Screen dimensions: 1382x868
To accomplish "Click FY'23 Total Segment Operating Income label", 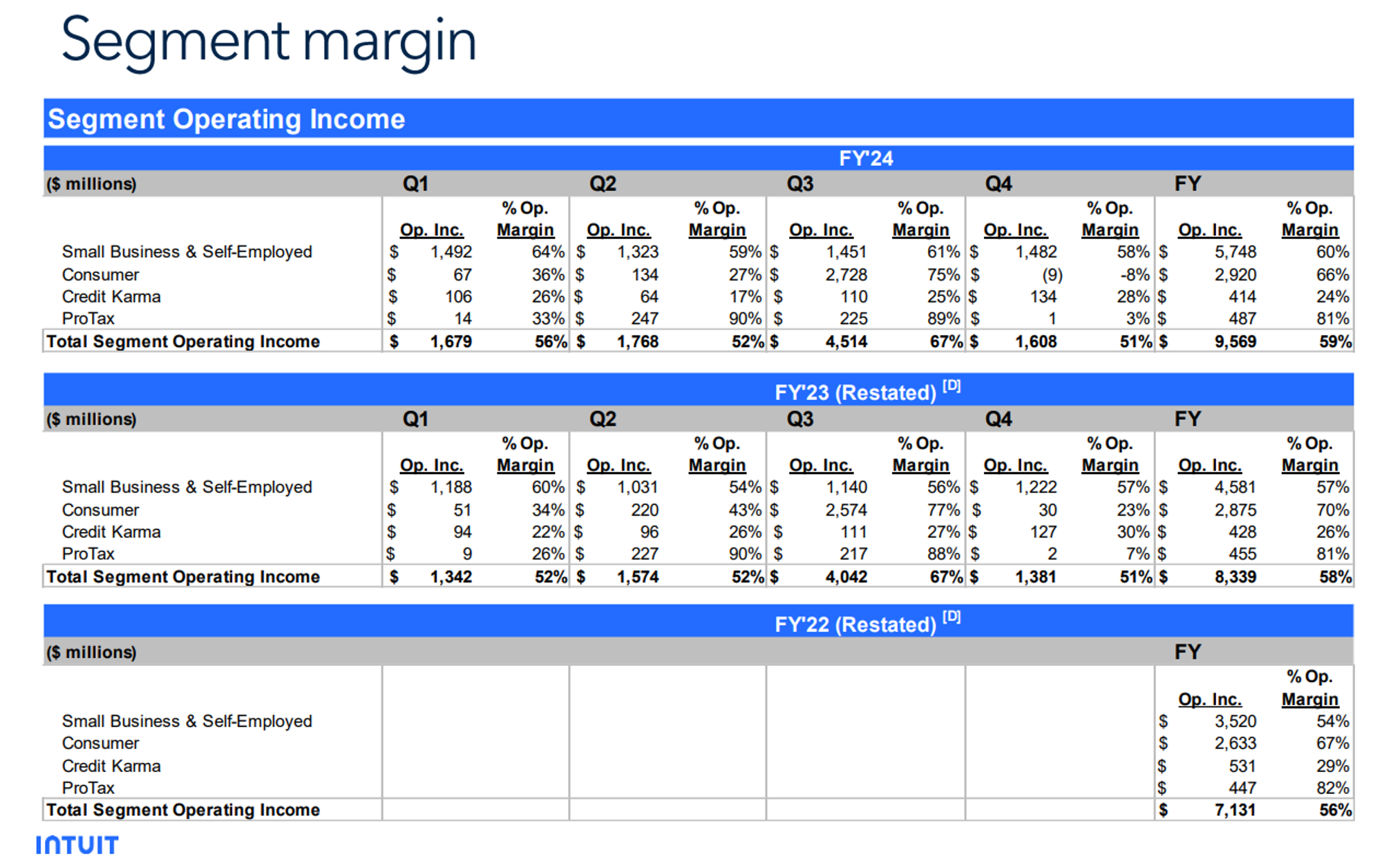I will tap(183, 577).
